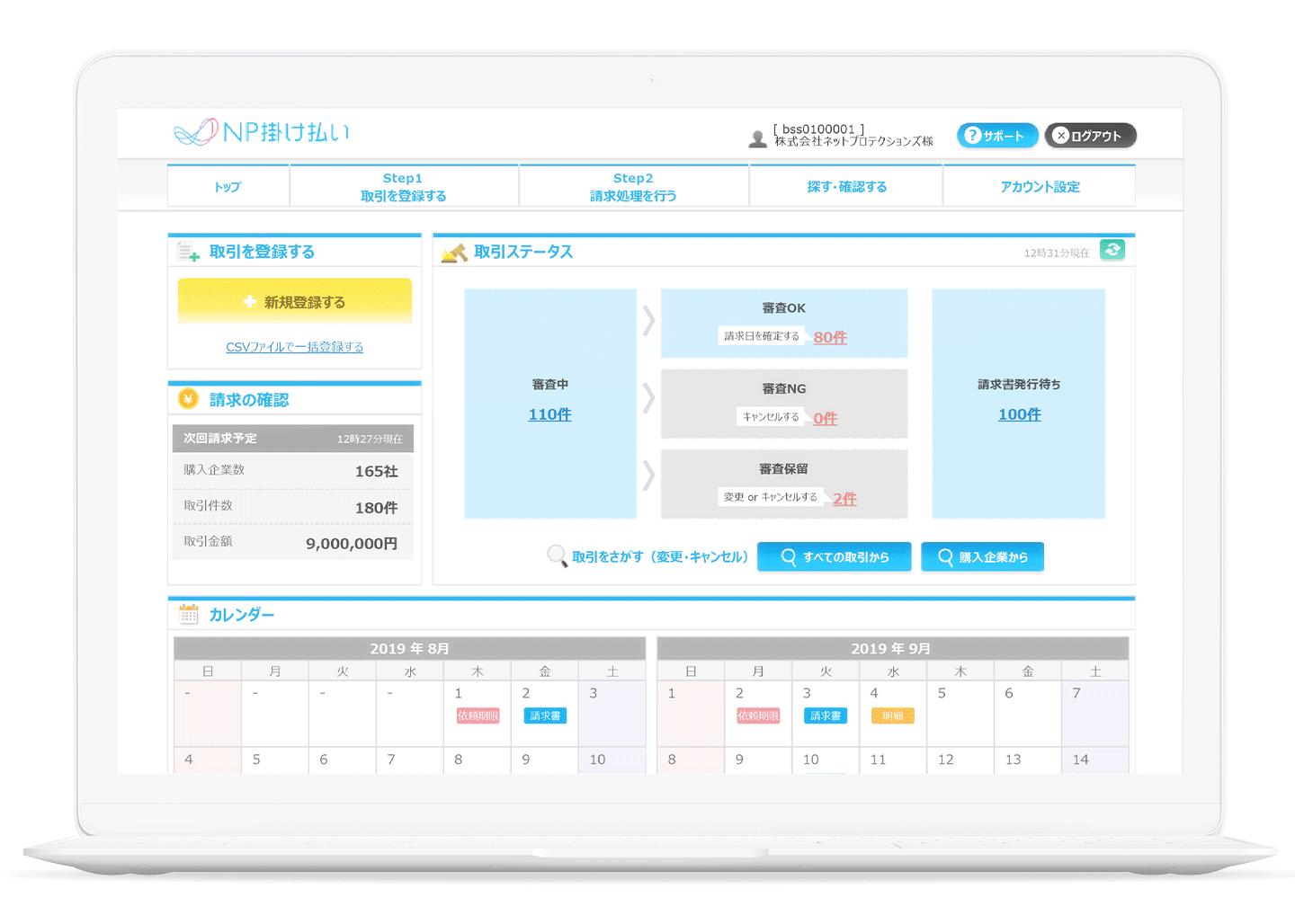Select the アカウント設定 tab

tap(1039, 187)
